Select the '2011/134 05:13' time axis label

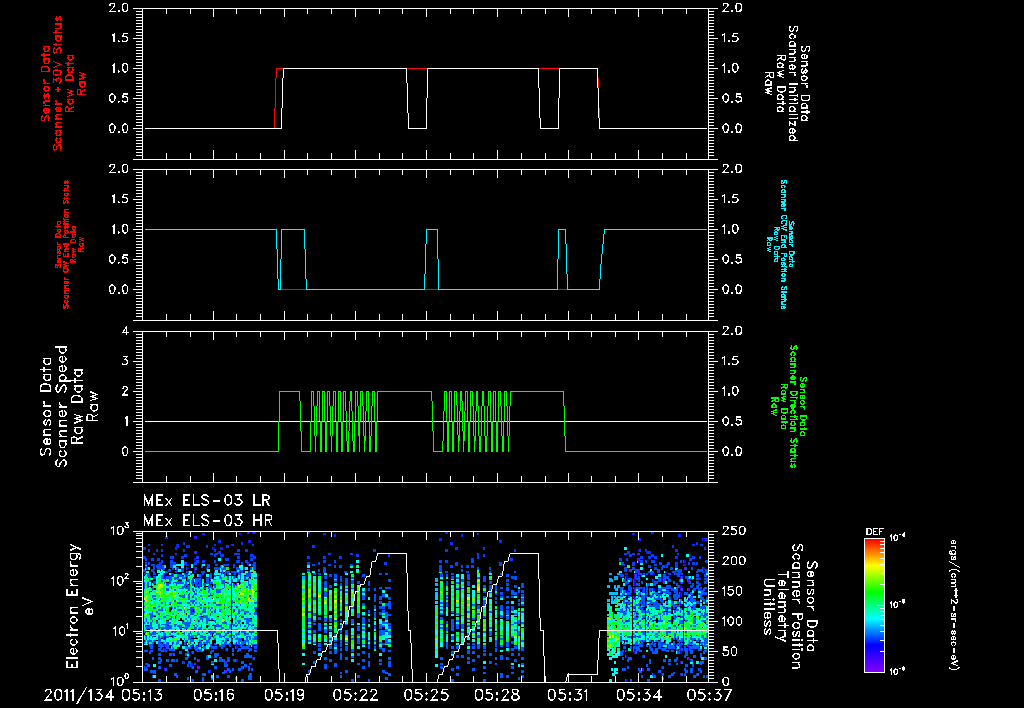103,695
